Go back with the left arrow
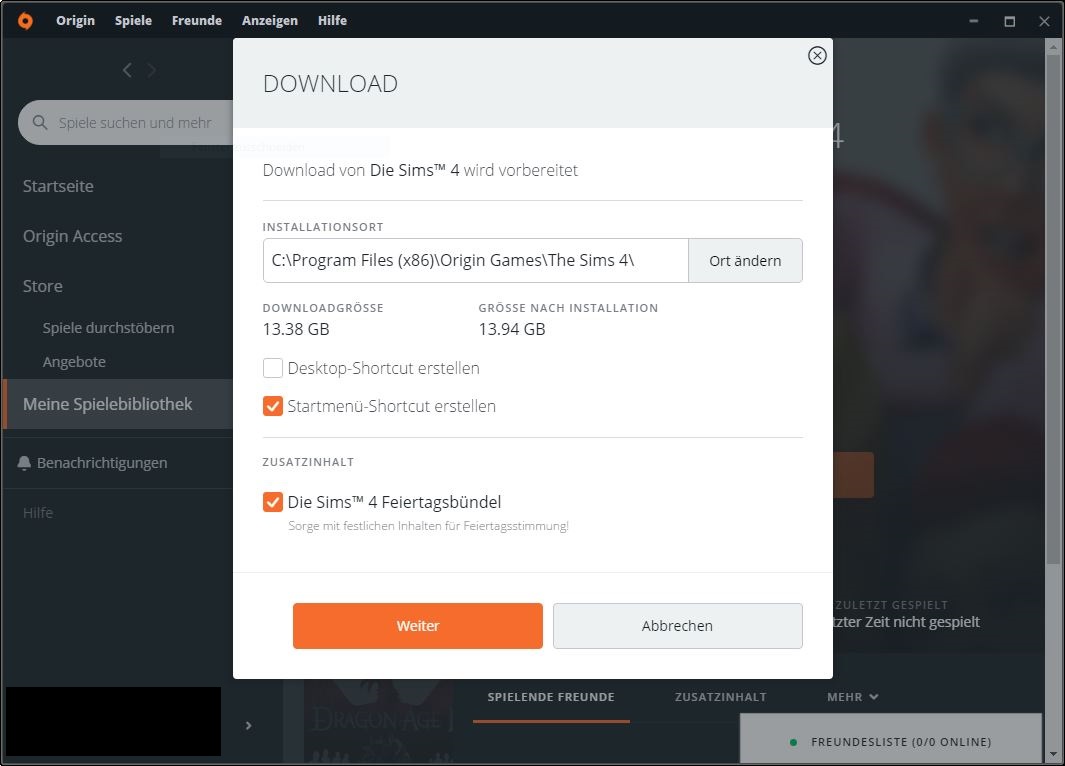1065x766 pixels. coord(127,70)
